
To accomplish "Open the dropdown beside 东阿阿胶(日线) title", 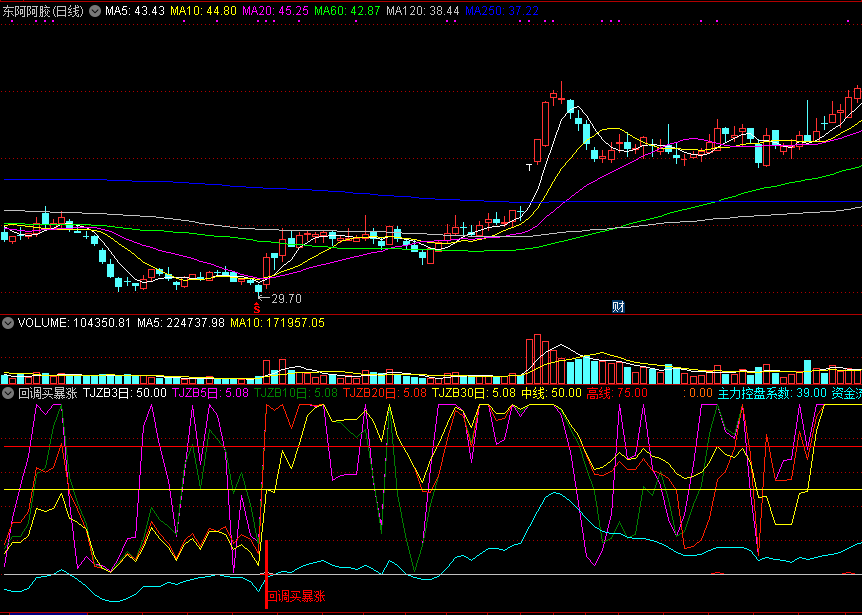I will tap(95, 11).
